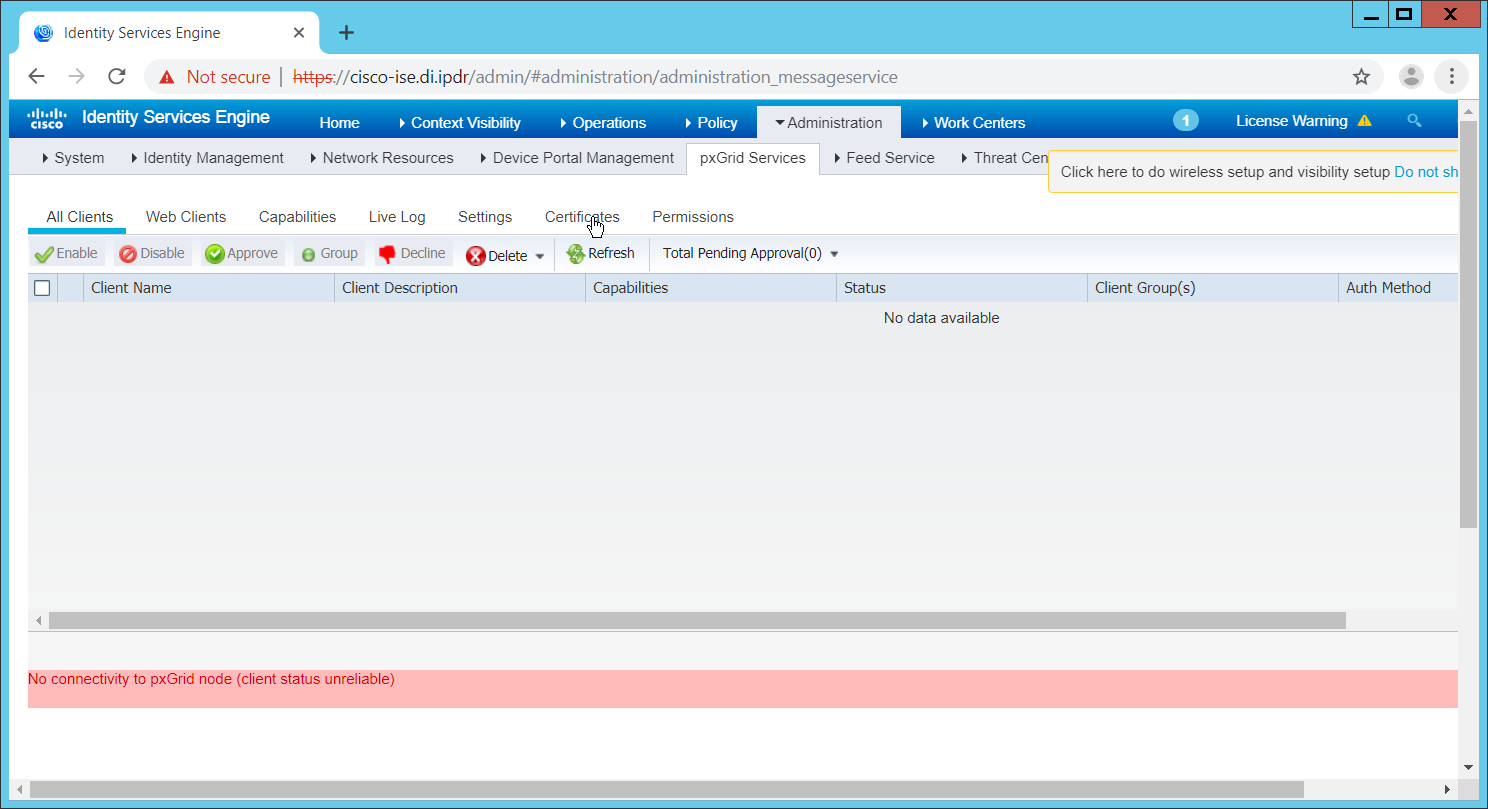Screen dimensions: 1488x809
Task: Click the Approve green check icon
Action: tap(214, 254)
